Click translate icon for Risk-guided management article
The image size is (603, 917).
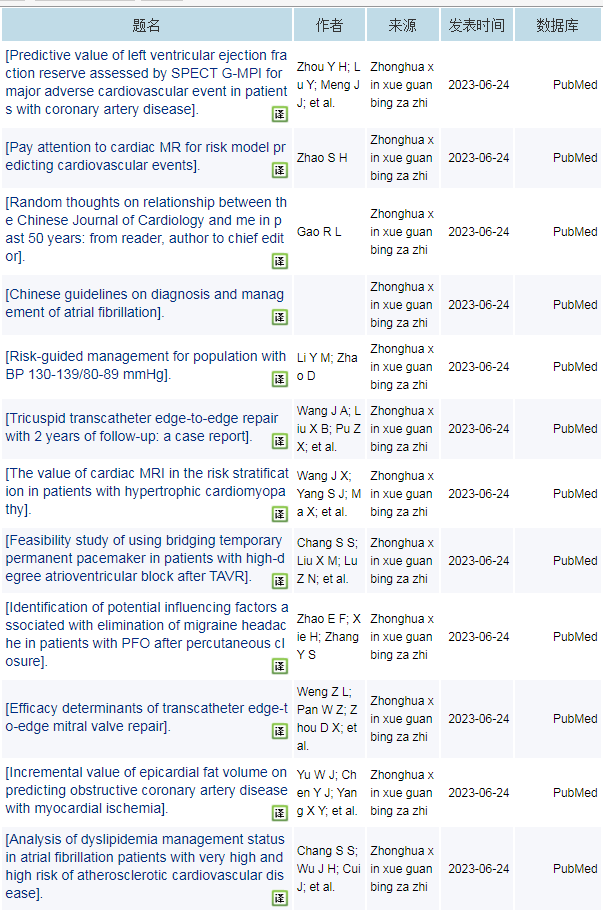(280, 379)
